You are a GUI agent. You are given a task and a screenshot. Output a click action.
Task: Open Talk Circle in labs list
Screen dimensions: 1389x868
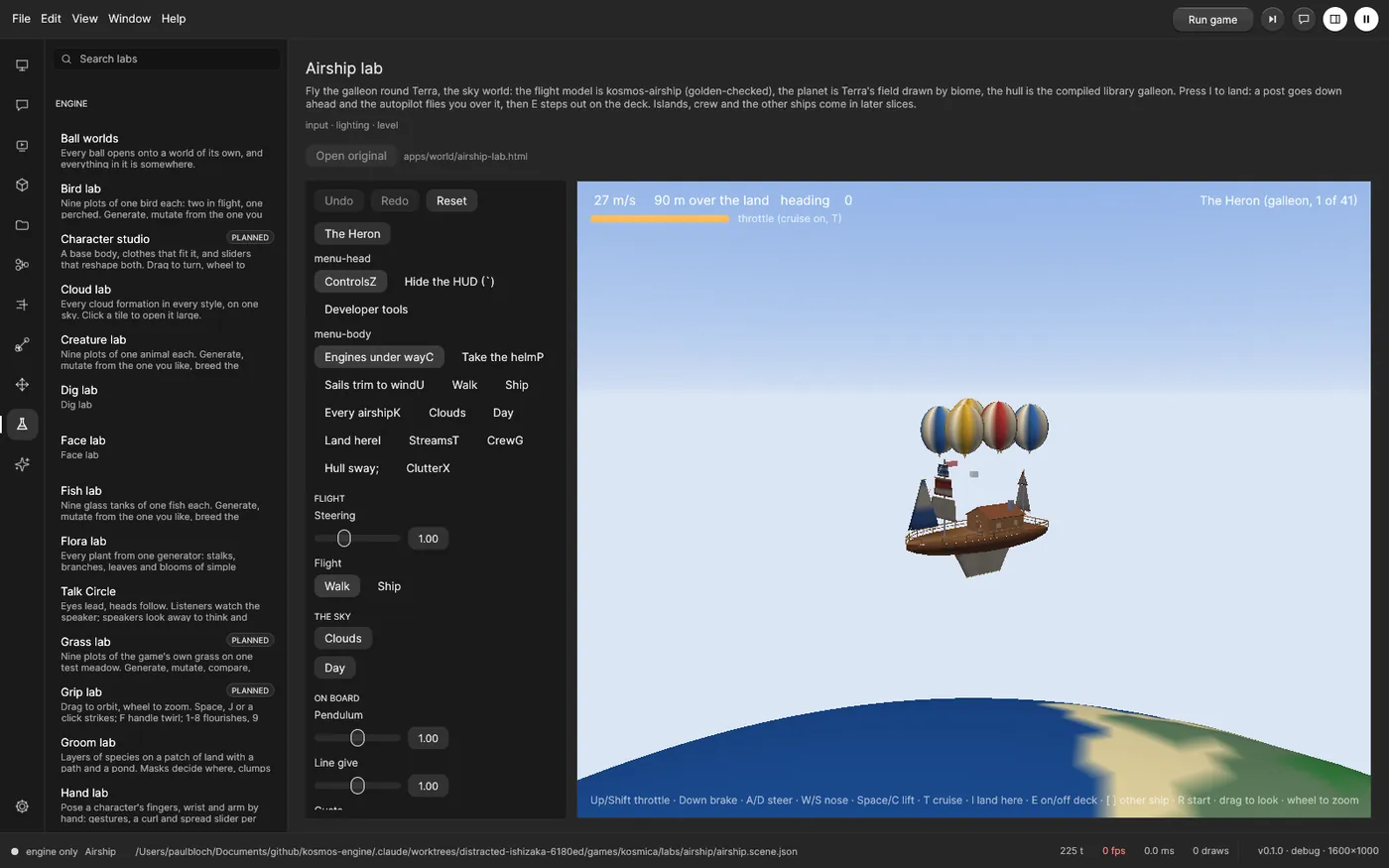coord(166,603)
